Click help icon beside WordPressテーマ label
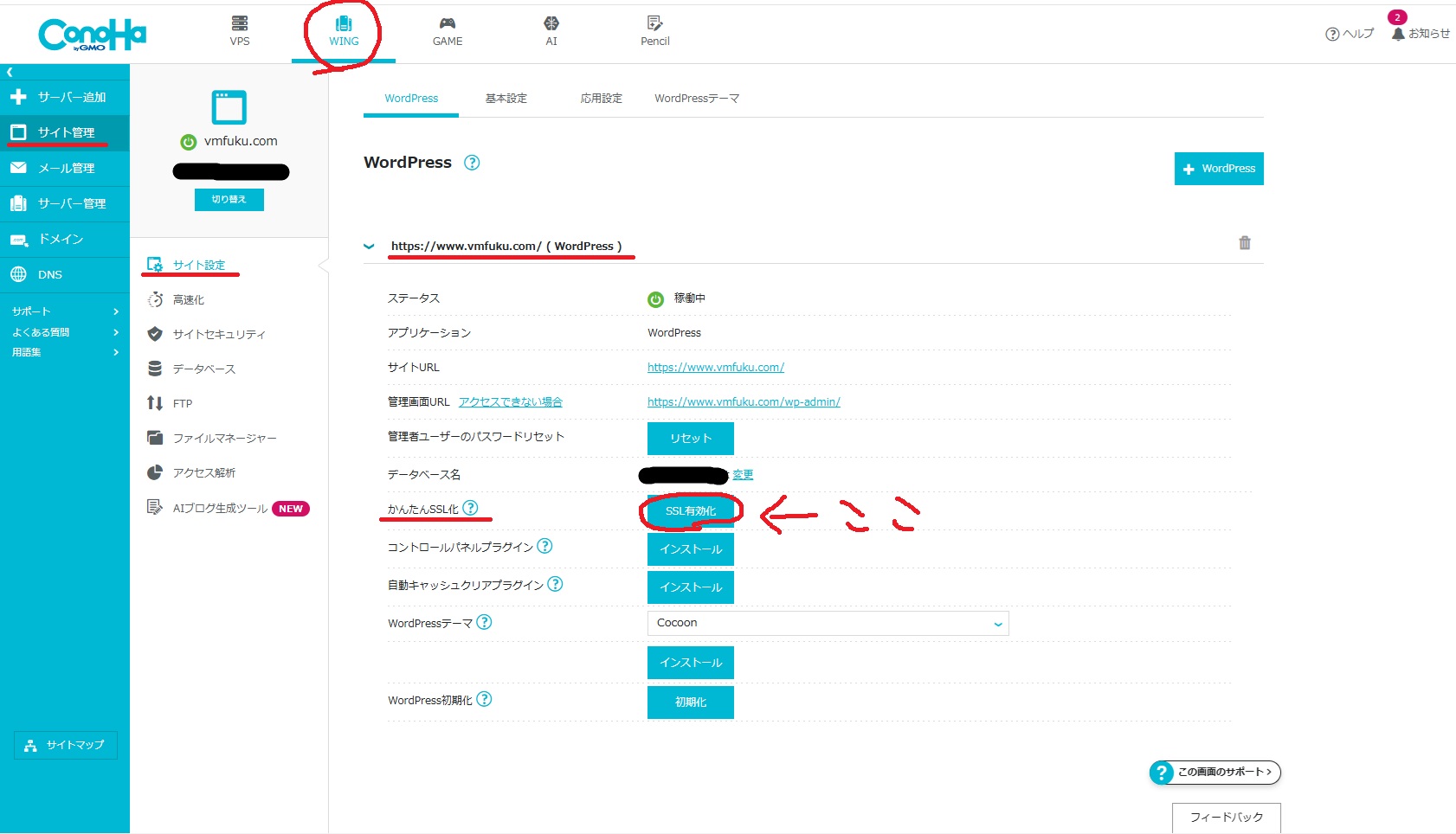 pyautogui.click(x=485, y=622)
